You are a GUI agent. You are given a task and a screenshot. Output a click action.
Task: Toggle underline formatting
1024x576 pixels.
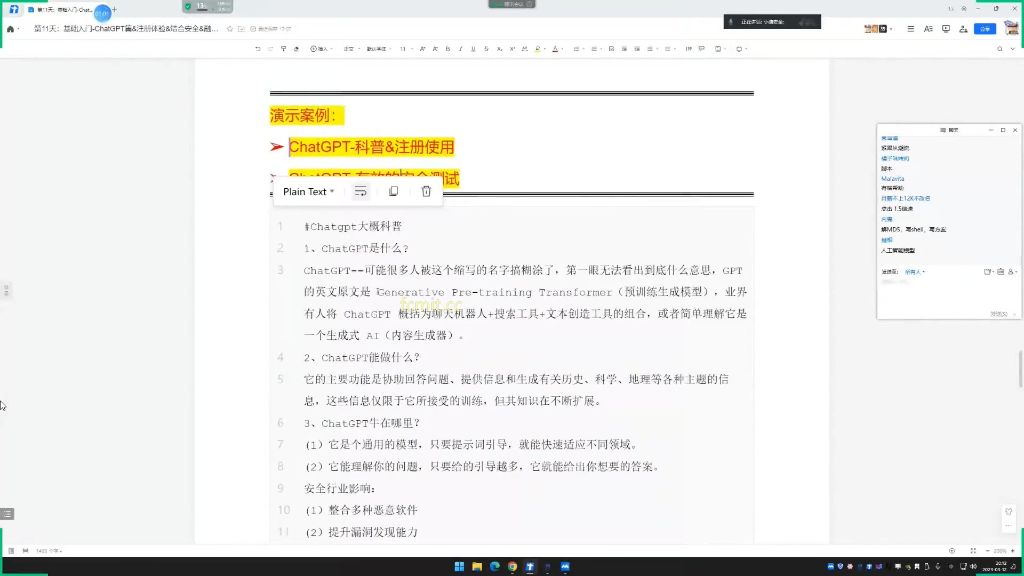click(473, 49)
